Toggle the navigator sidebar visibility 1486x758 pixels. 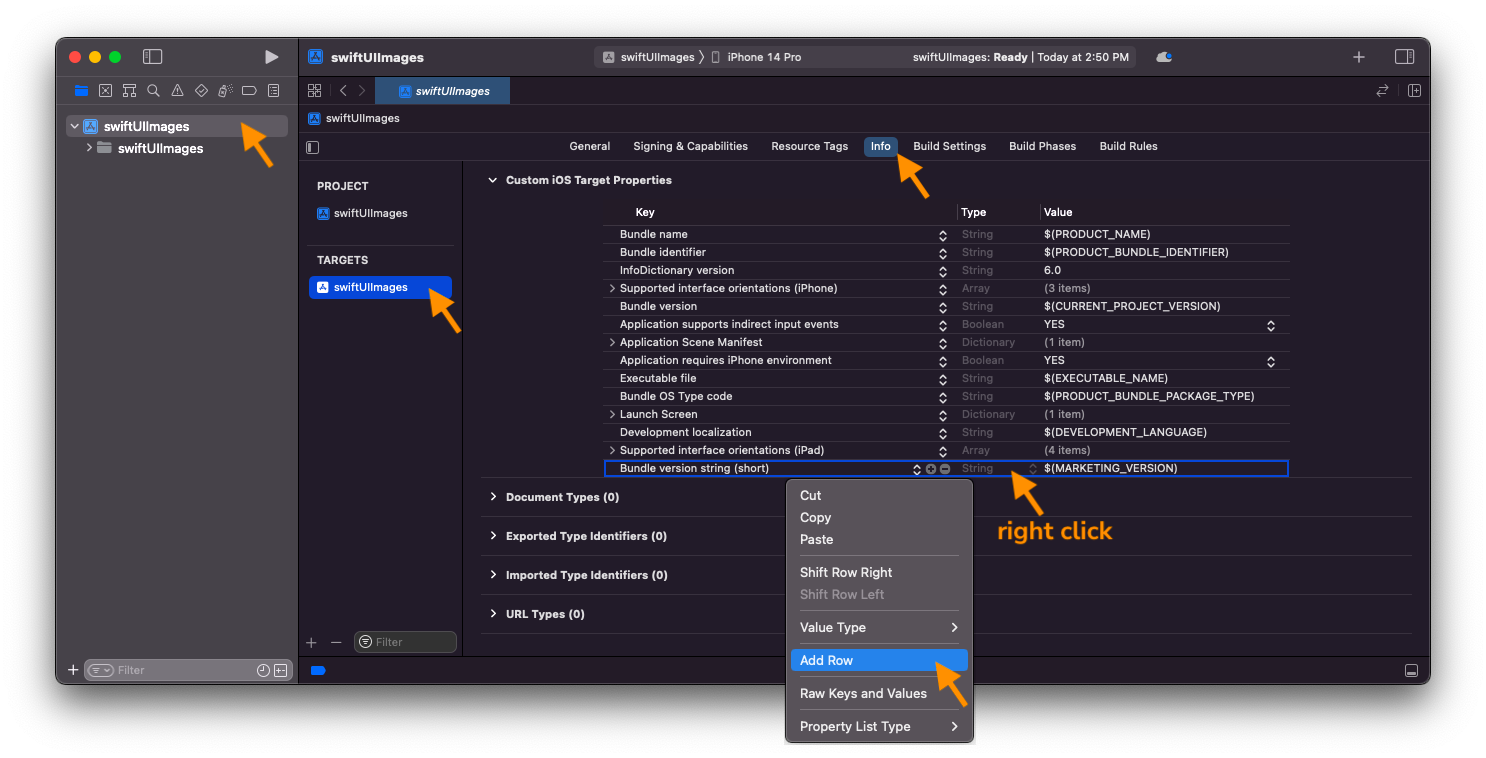click(x=152, y=57)
